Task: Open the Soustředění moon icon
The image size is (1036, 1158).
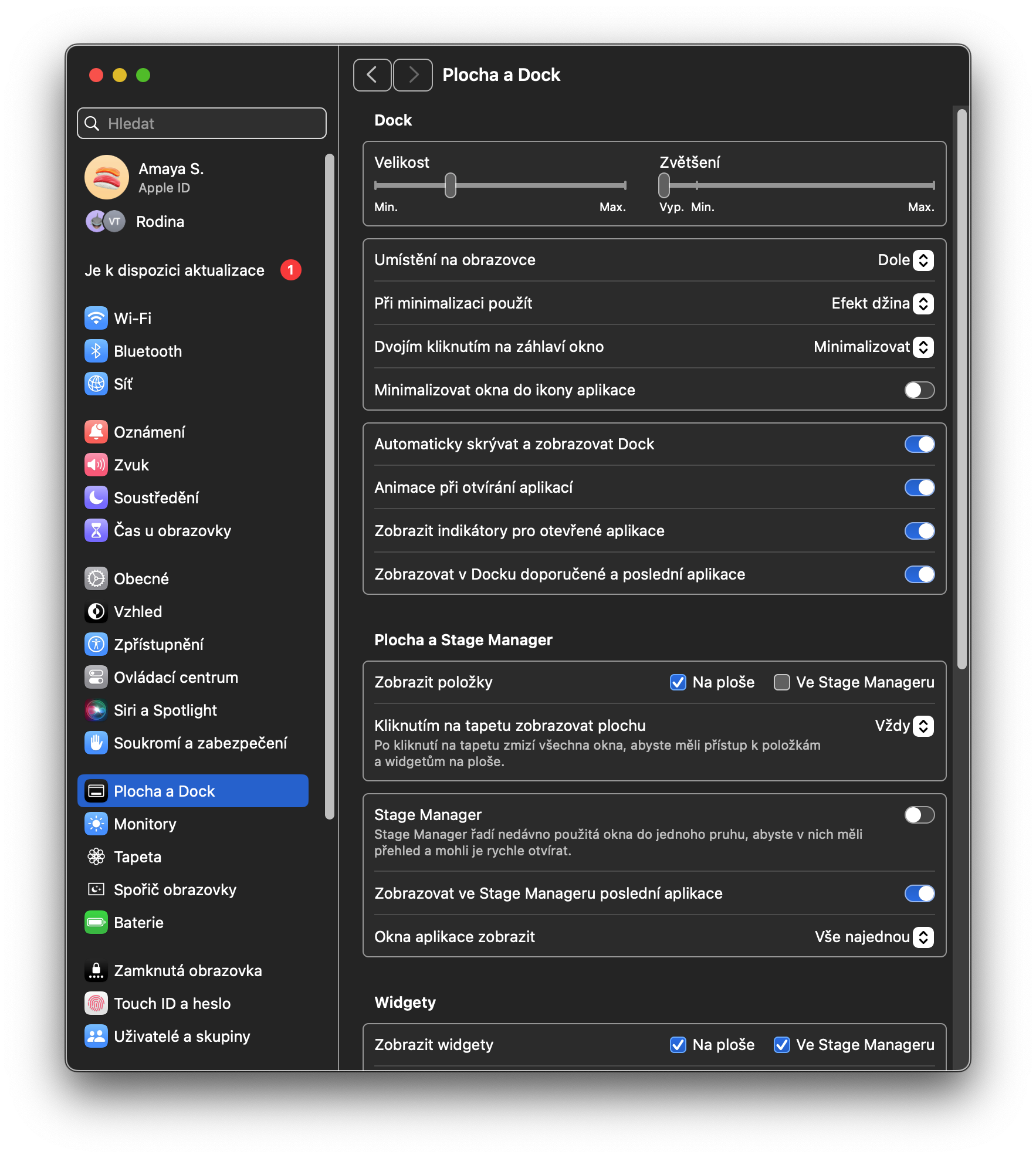Action: [96, 498]
